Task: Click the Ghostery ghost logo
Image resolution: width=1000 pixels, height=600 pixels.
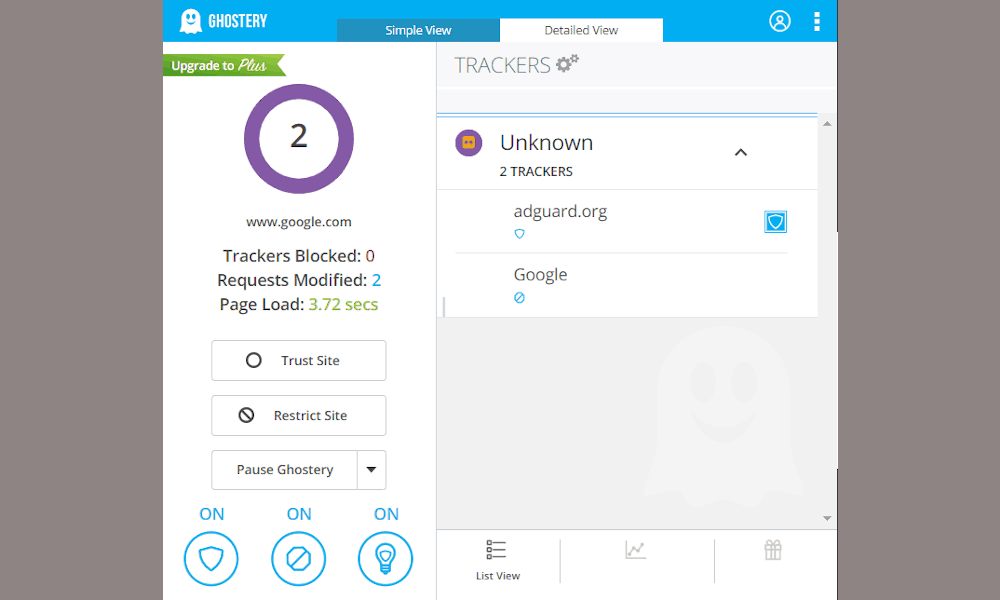Action: tap(190, 21)
